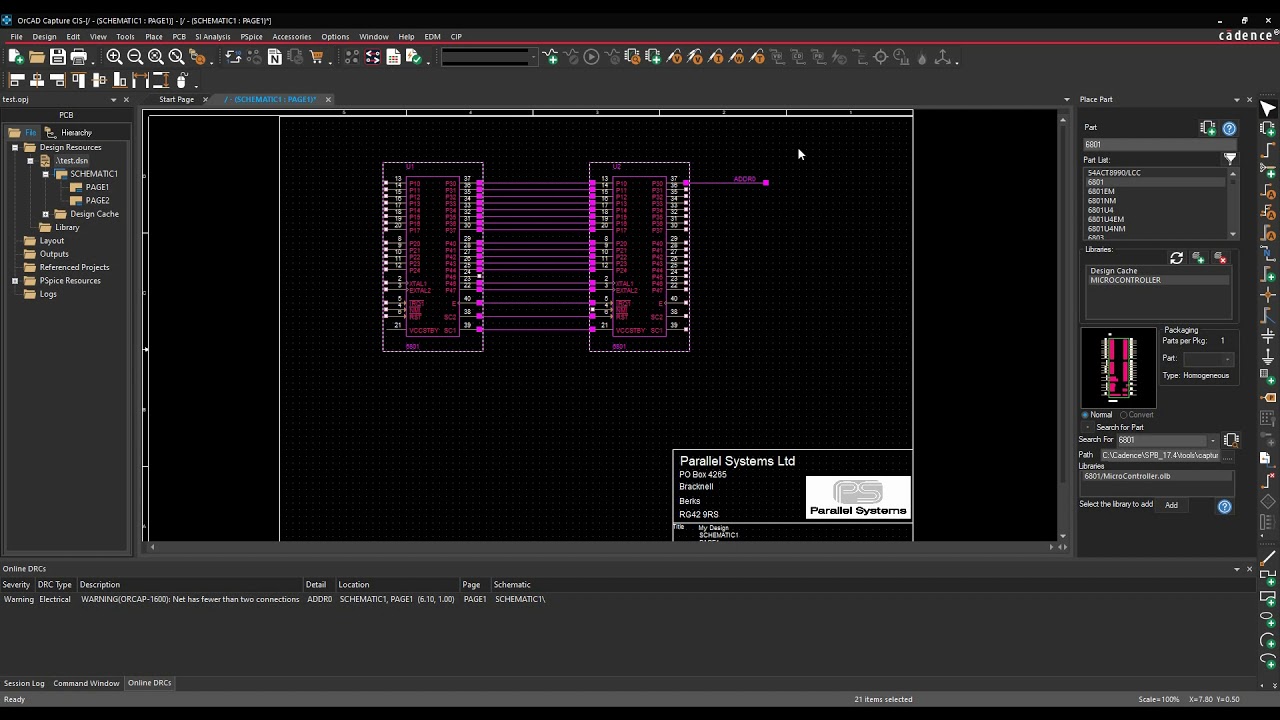
Task: Click the ORCAP-1600 warning row in Online DRCs
Action: pyautogui.click(x=275, y=599)
